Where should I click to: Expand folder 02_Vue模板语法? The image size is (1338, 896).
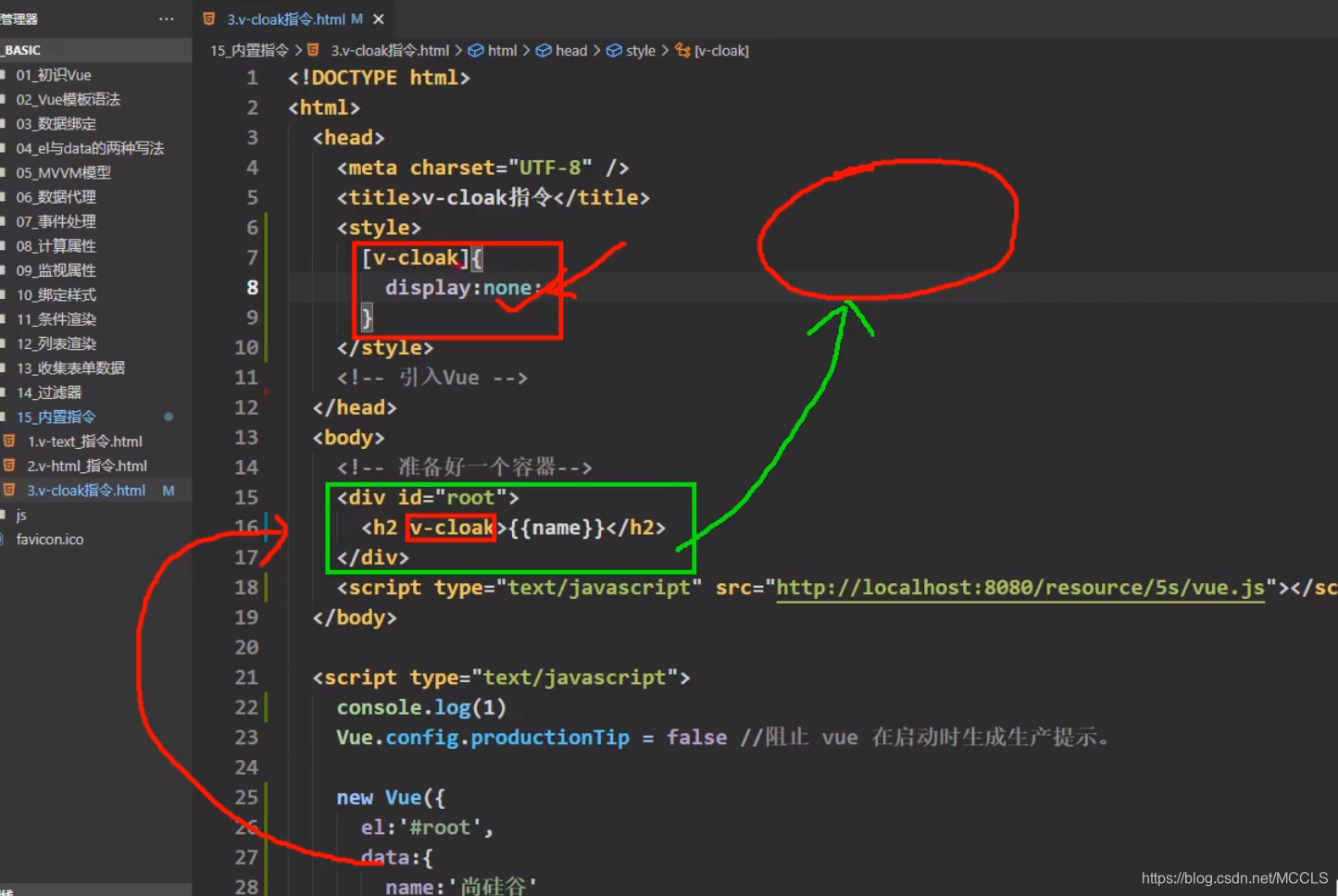[68, 99]
